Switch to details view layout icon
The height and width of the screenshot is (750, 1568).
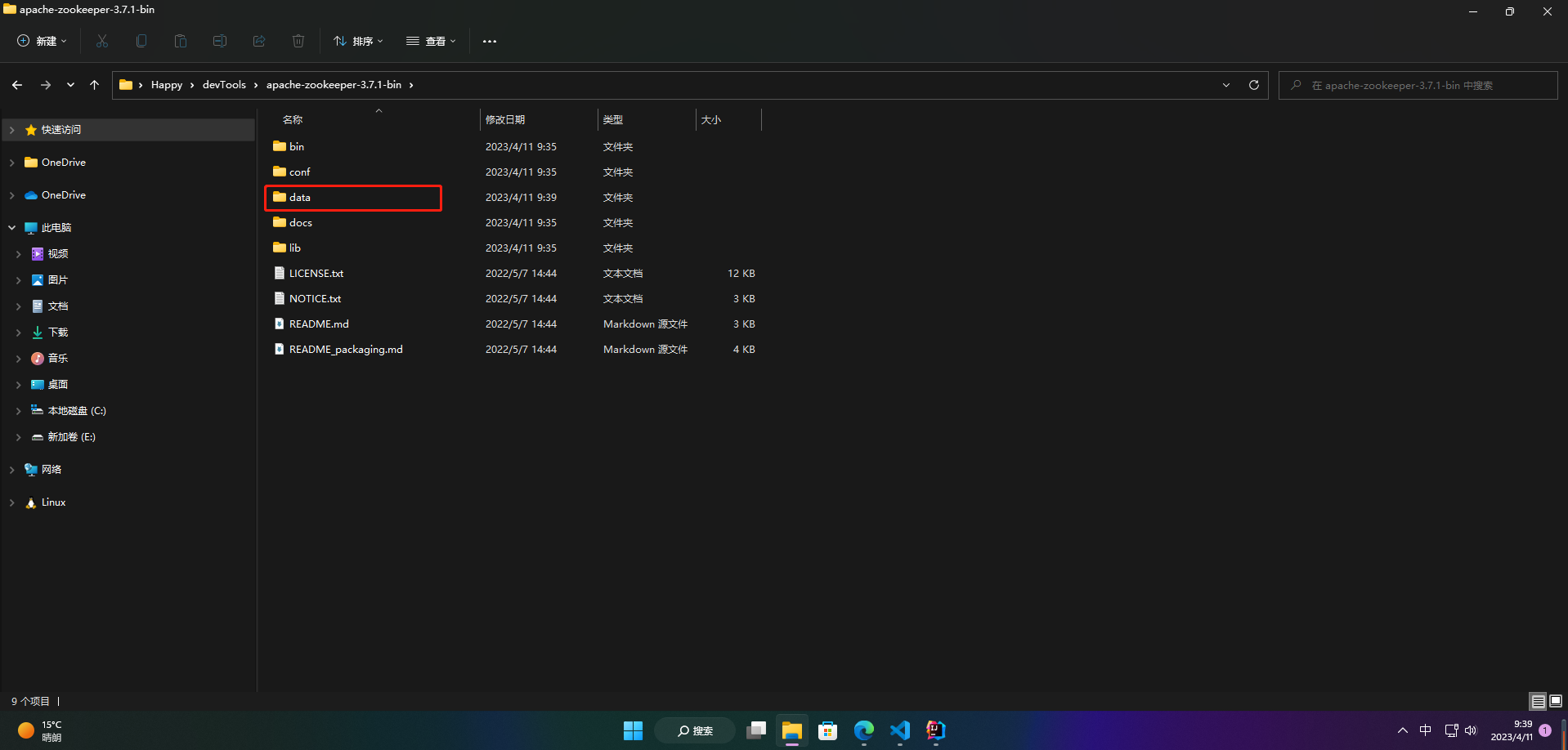coord(1538,701)
